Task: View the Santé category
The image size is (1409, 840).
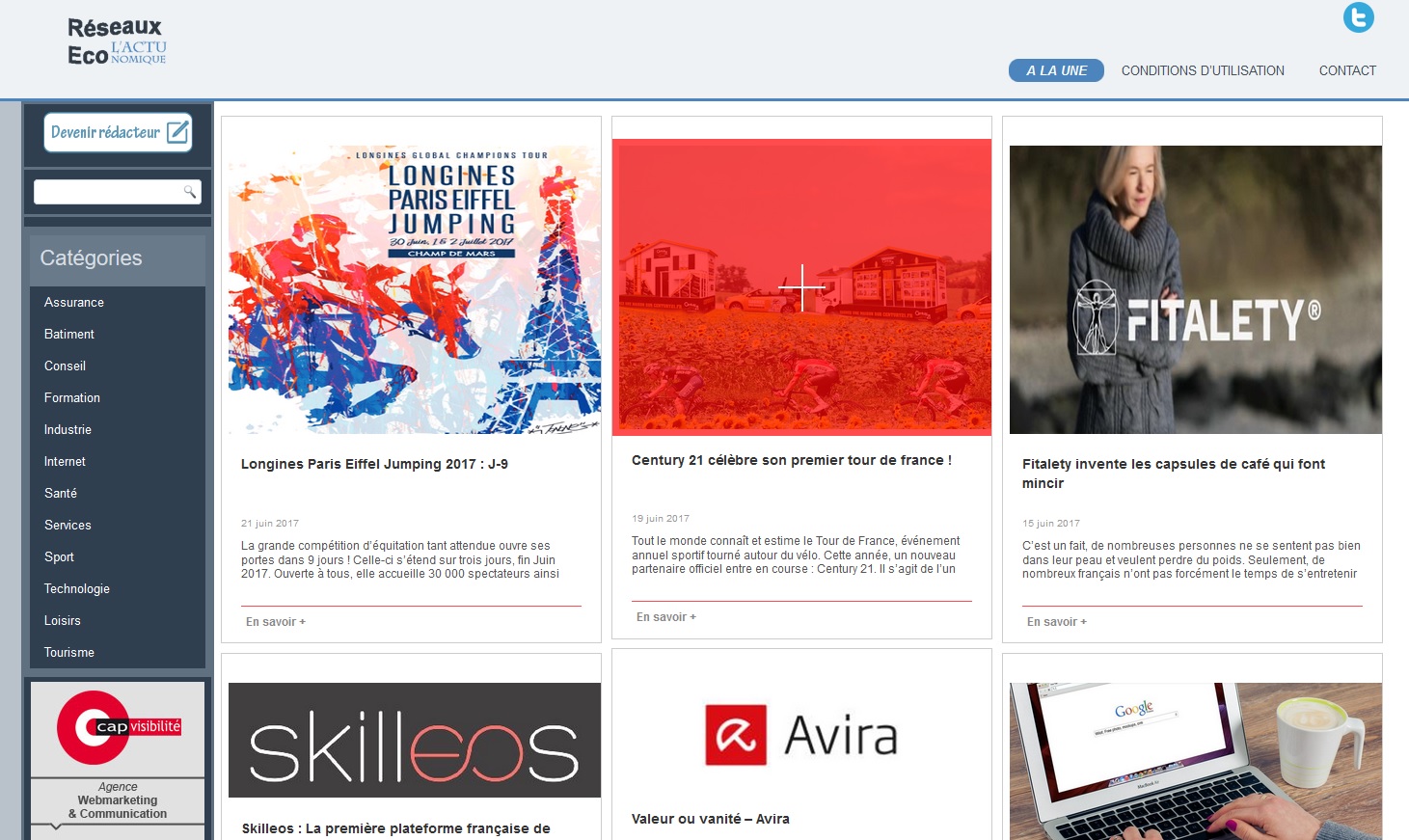Action: (x=61, y=493)
